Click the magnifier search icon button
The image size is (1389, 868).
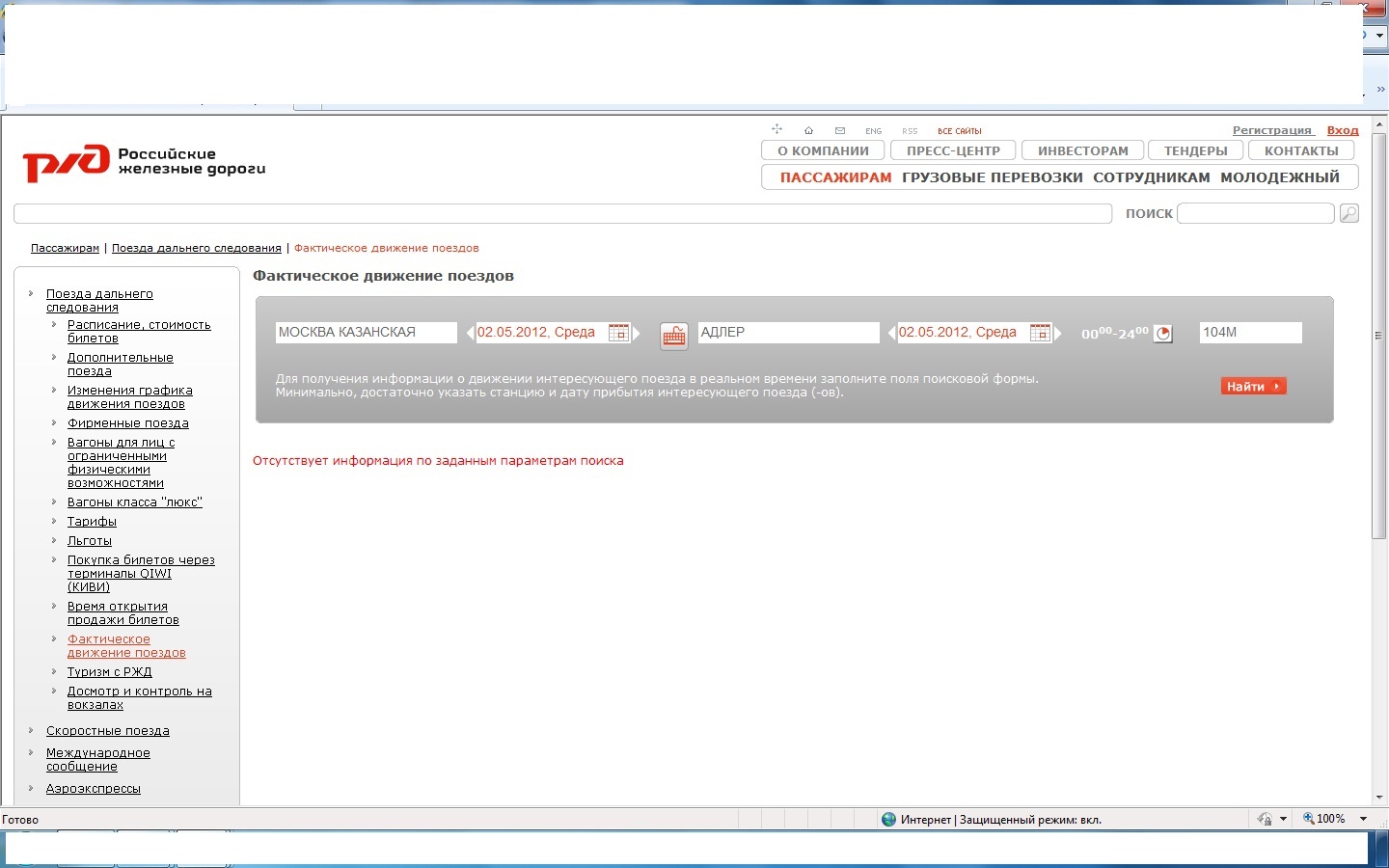point(1349,213)
